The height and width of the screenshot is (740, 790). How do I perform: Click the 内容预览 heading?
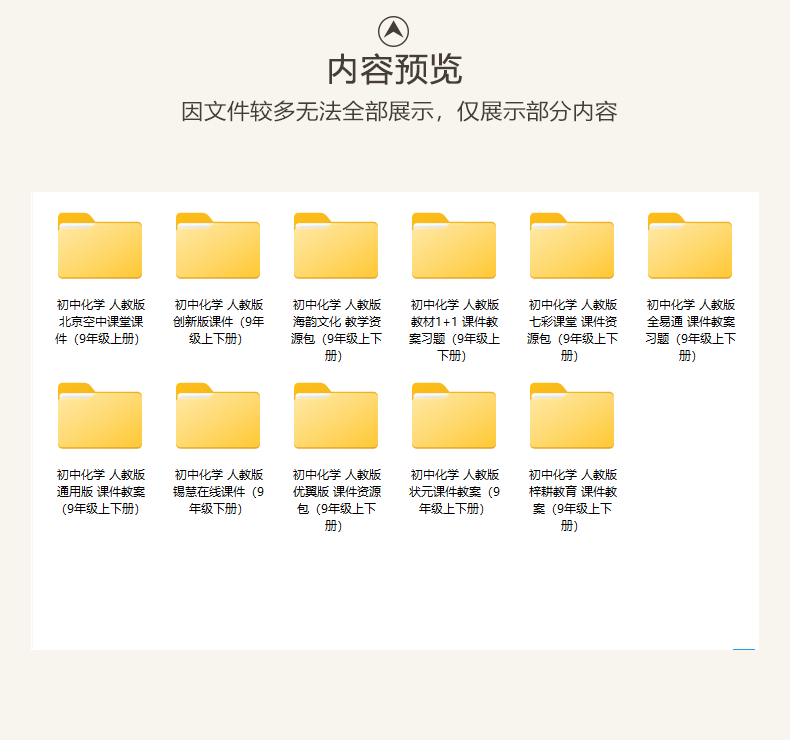coord(394,70)
